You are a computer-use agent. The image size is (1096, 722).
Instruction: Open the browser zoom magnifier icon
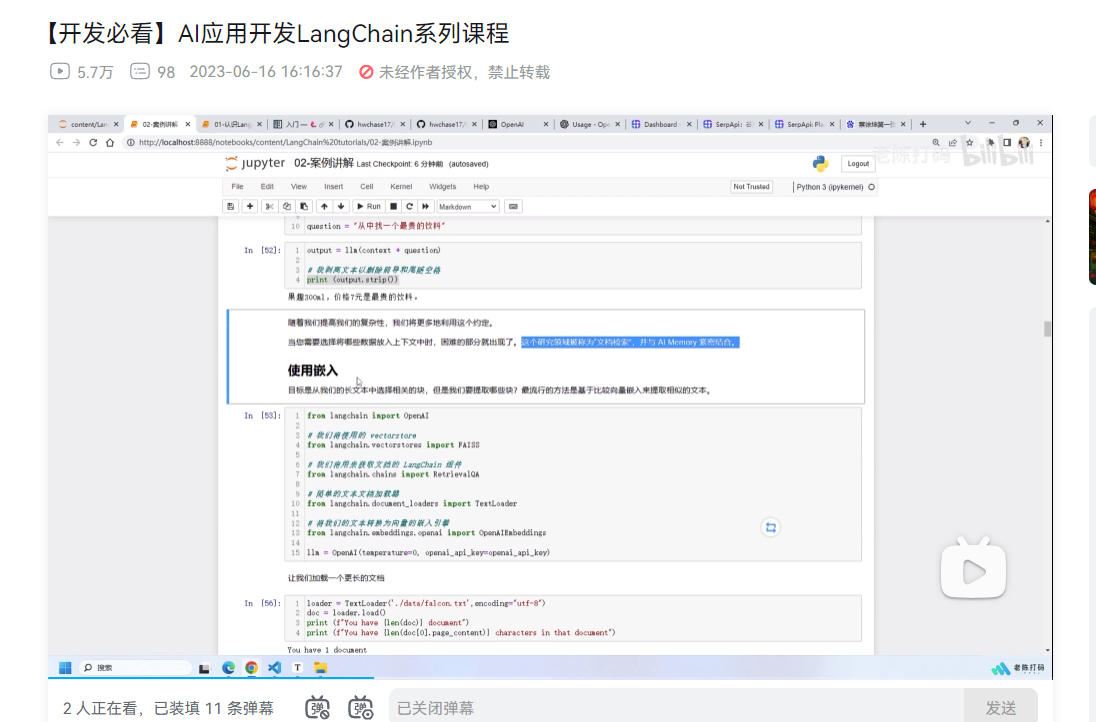(x=936, y=143)
